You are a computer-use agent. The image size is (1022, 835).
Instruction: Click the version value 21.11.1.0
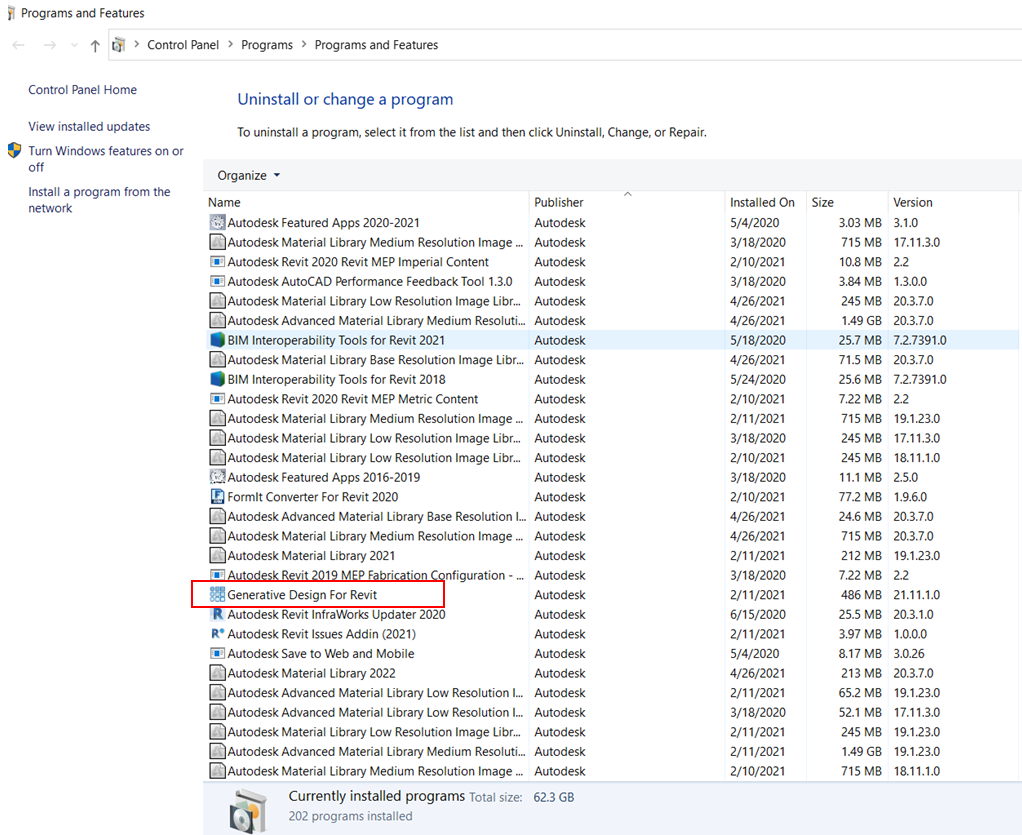coord(916,594)
